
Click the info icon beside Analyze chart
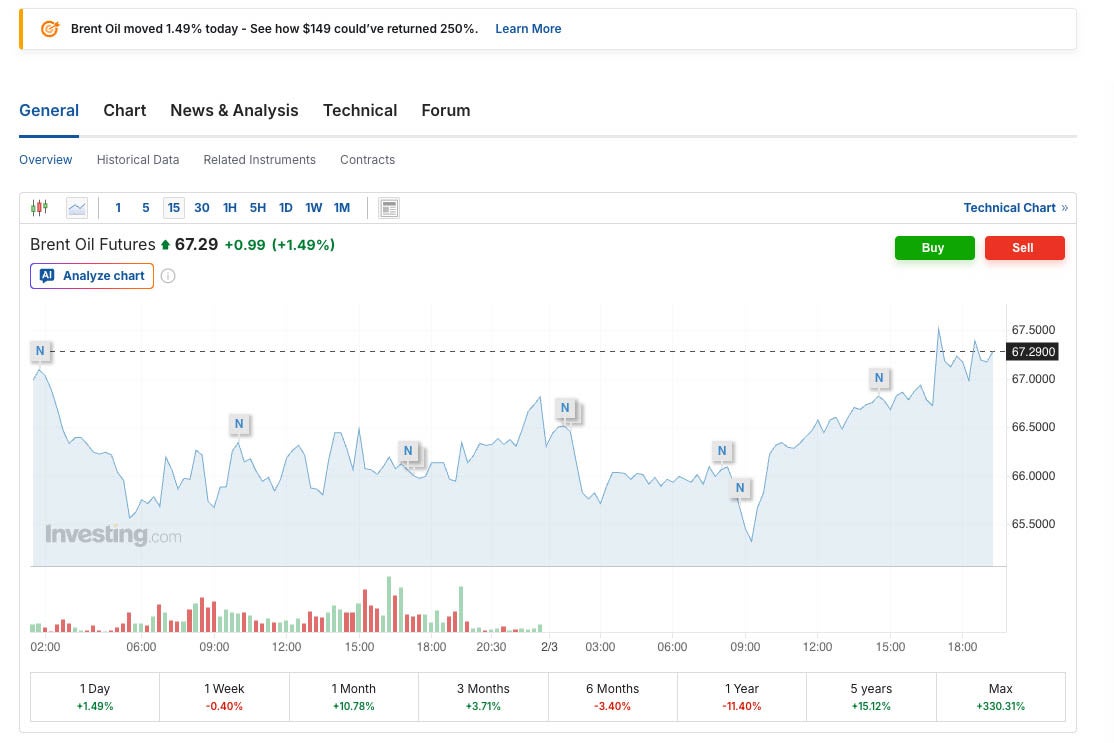click(x=168, y=276)
